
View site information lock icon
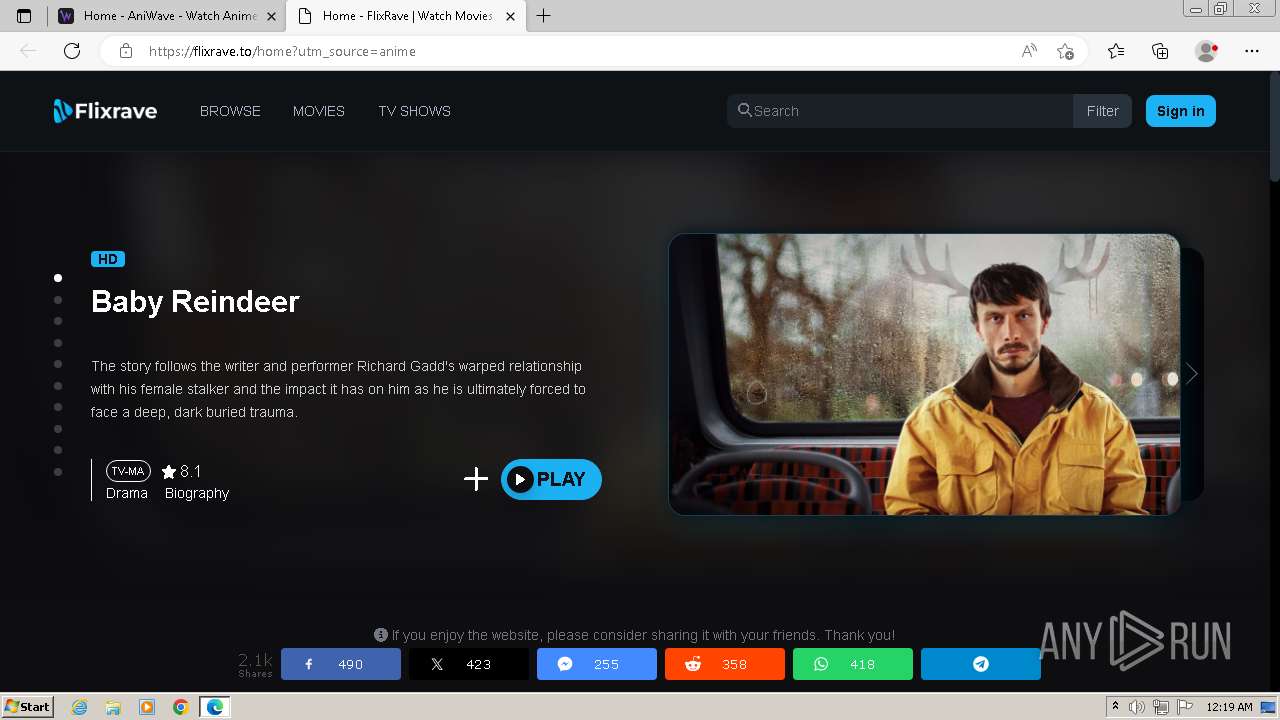click(x=126, y=51)
